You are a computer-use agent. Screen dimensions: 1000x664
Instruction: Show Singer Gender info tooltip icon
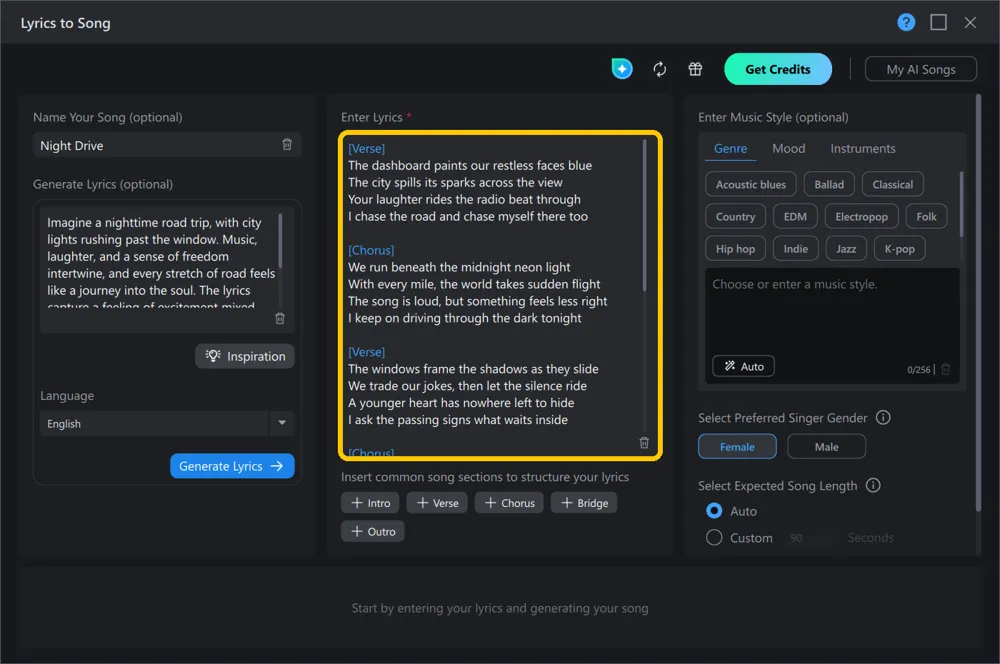coord(883,418)
